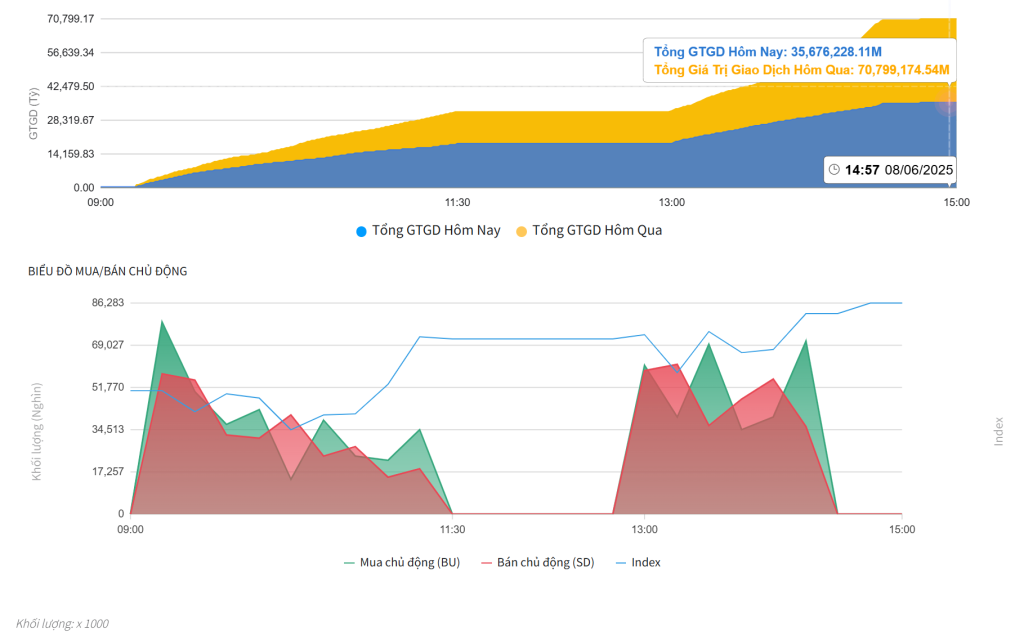Click the Tổng GTGD Hôm Nay tooltip value
1024x639 pixels.
coord(768,52)
